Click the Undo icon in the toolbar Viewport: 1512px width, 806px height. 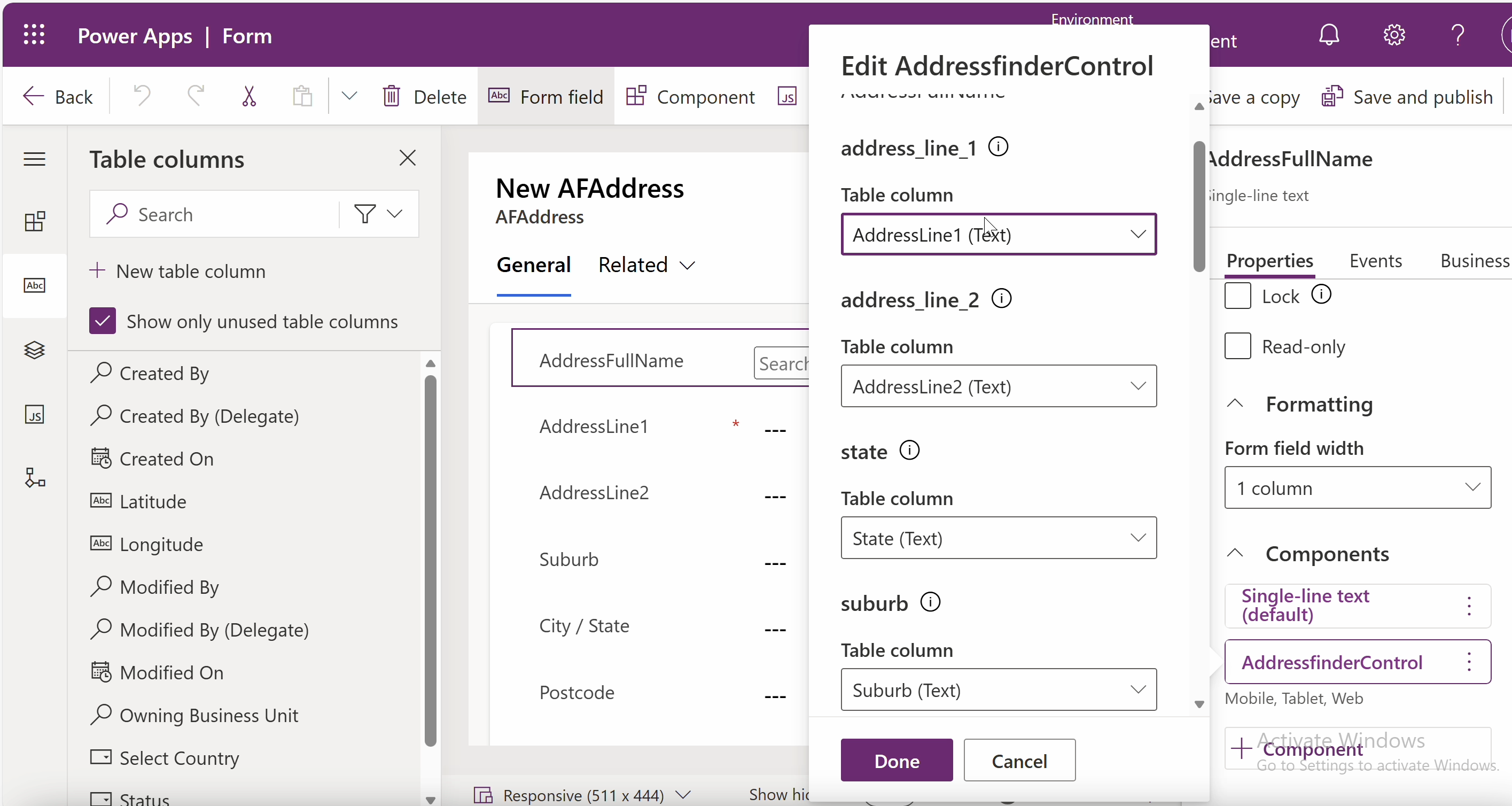[141, 96]
